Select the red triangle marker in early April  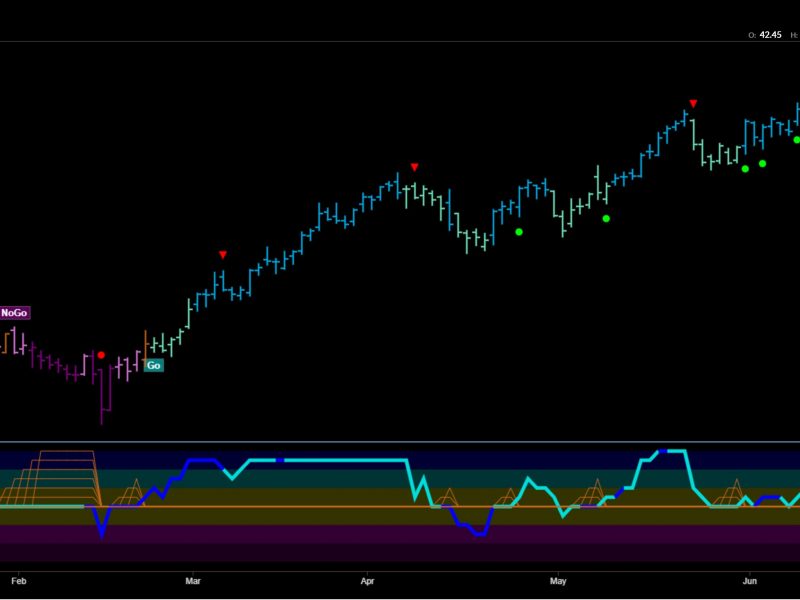tap(414, 167)
